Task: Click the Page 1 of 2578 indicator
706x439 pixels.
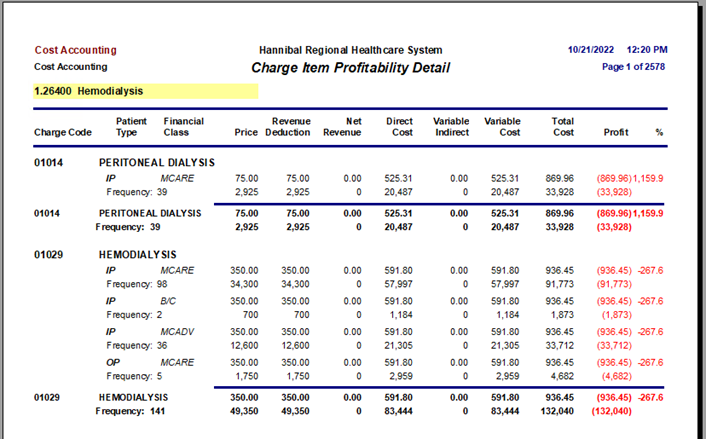Action: click(634, 67)
